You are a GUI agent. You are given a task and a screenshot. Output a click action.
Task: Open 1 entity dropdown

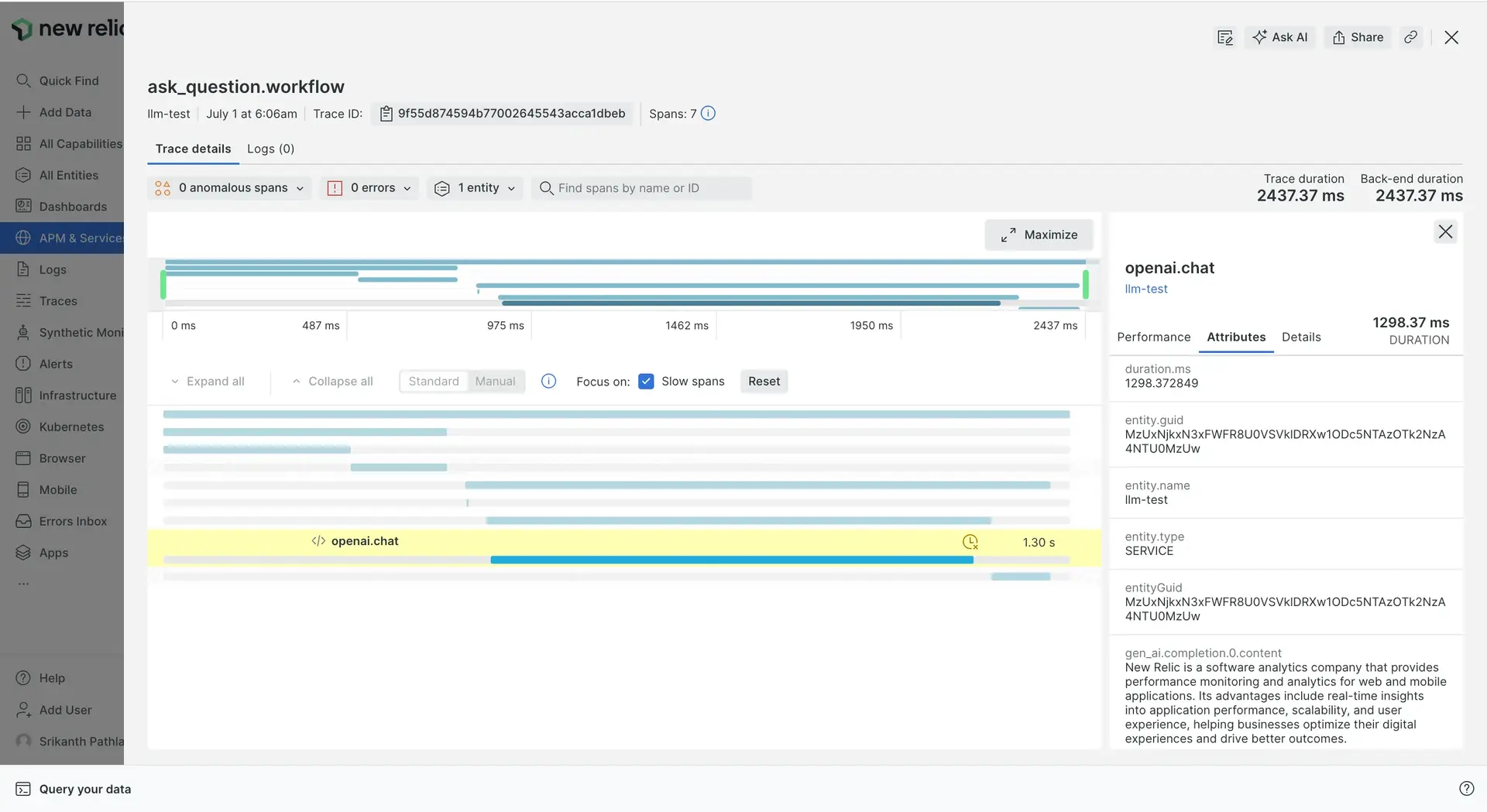475,188
